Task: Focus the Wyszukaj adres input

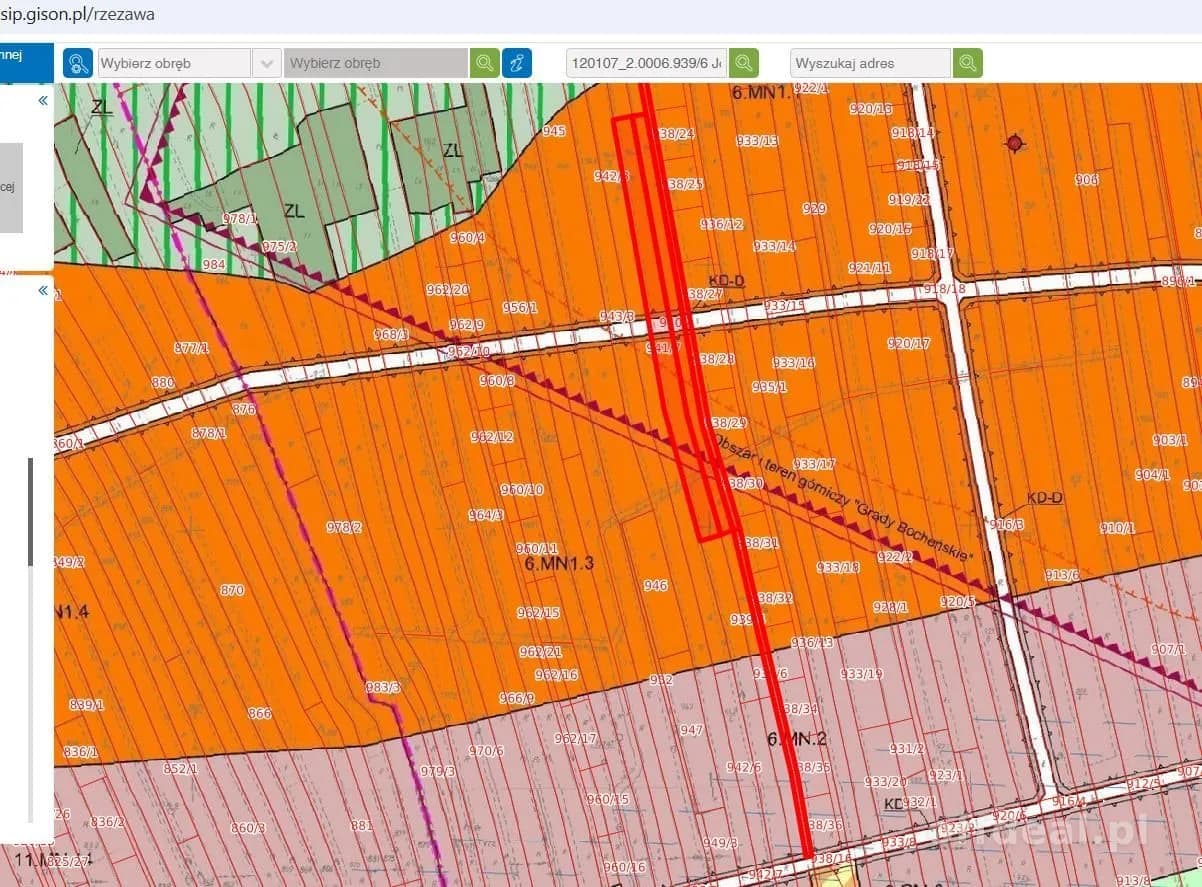Action: coord(870,63)
